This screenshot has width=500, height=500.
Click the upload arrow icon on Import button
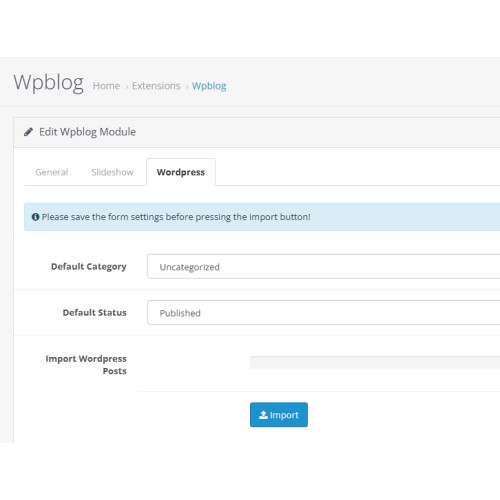click(x=263, y=415)
